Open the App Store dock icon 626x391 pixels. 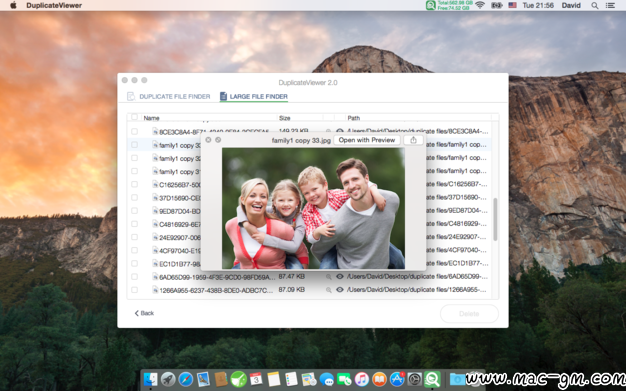(x=397, y=379)
